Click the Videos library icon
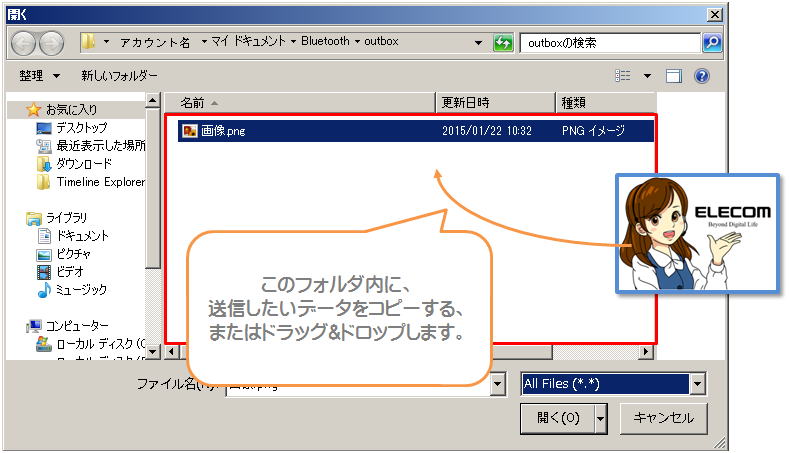The width and height of the screenshot is (790, 453). pos(44,273)
